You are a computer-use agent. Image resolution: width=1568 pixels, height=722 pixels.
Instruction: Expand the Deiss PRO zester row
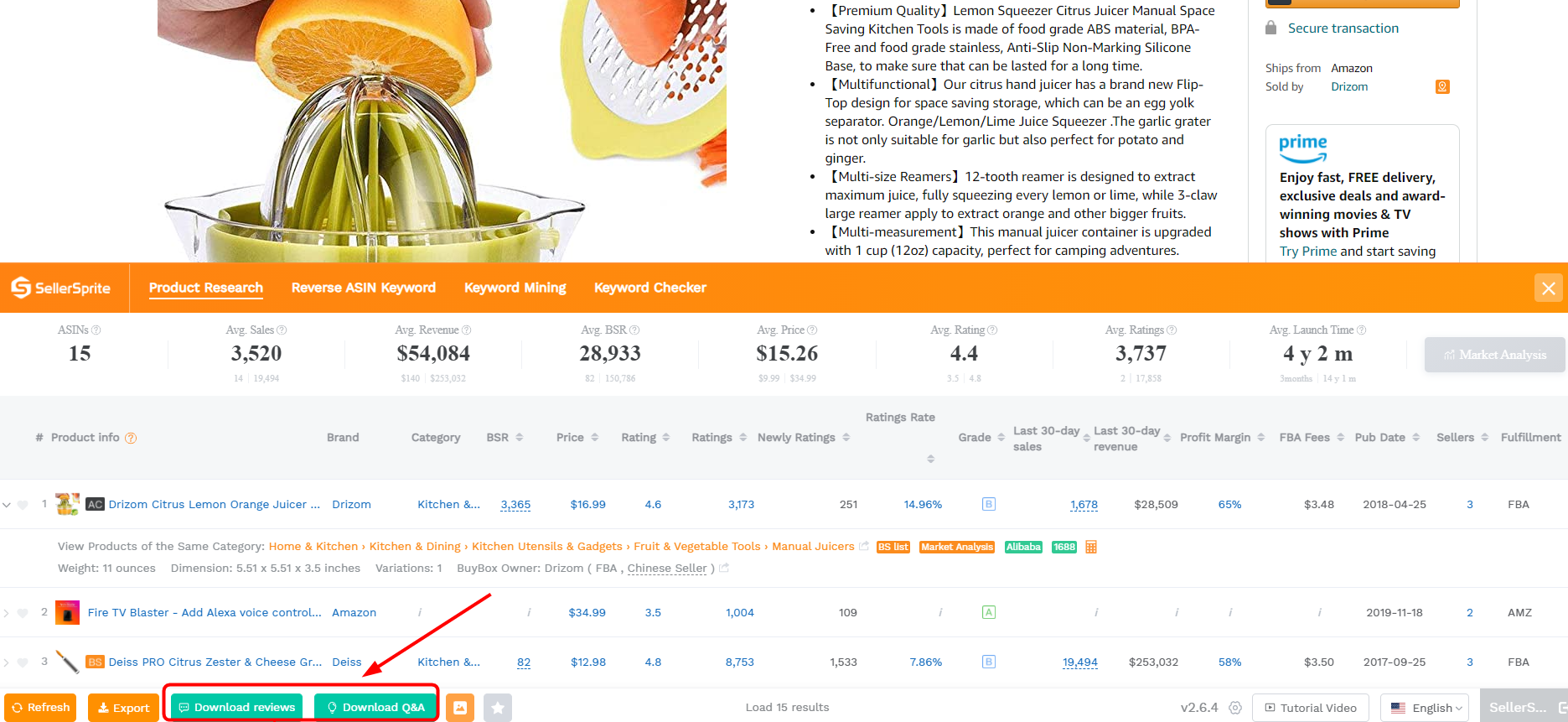point(7,662)
